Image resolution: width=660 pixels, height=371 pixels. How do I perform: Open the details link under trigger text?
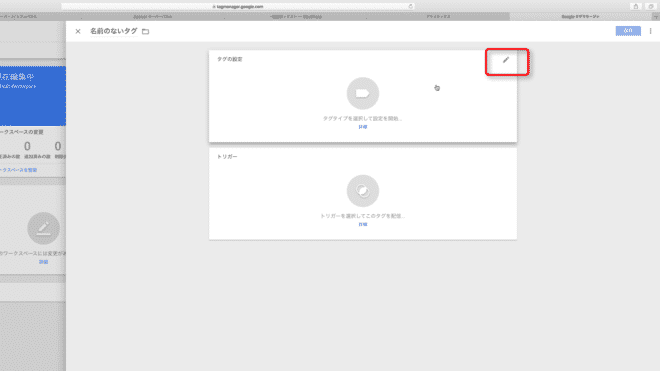tap(363, 224)
